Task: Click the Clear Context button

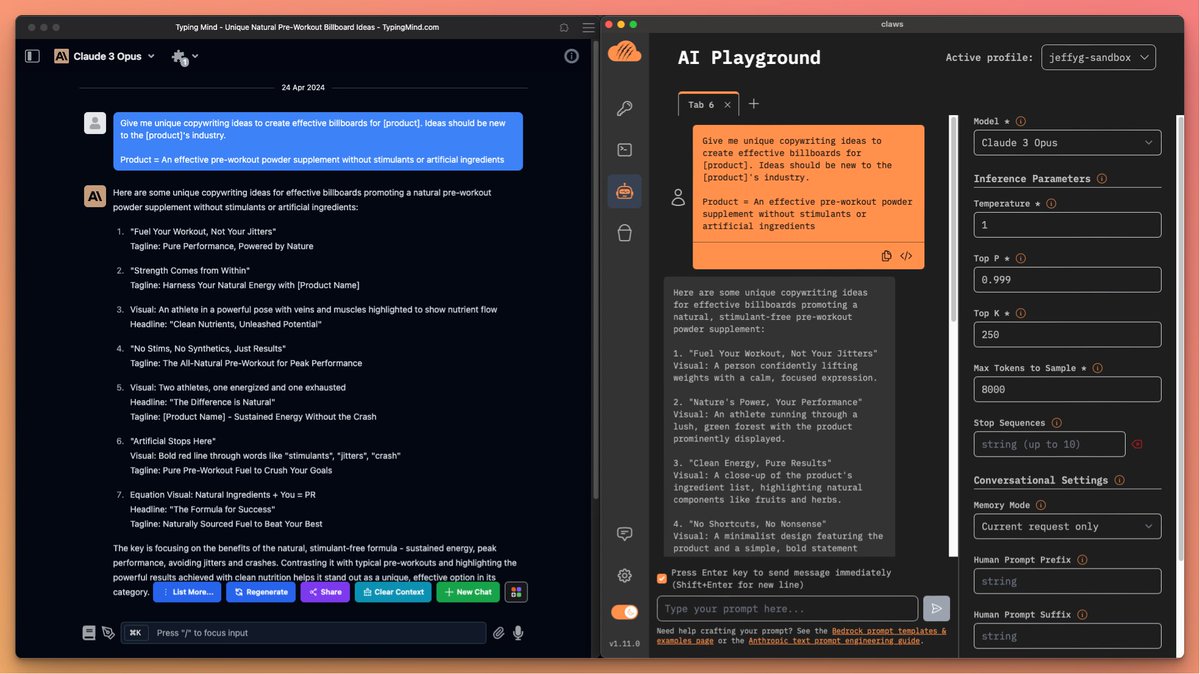Action: tap(393, 592)
